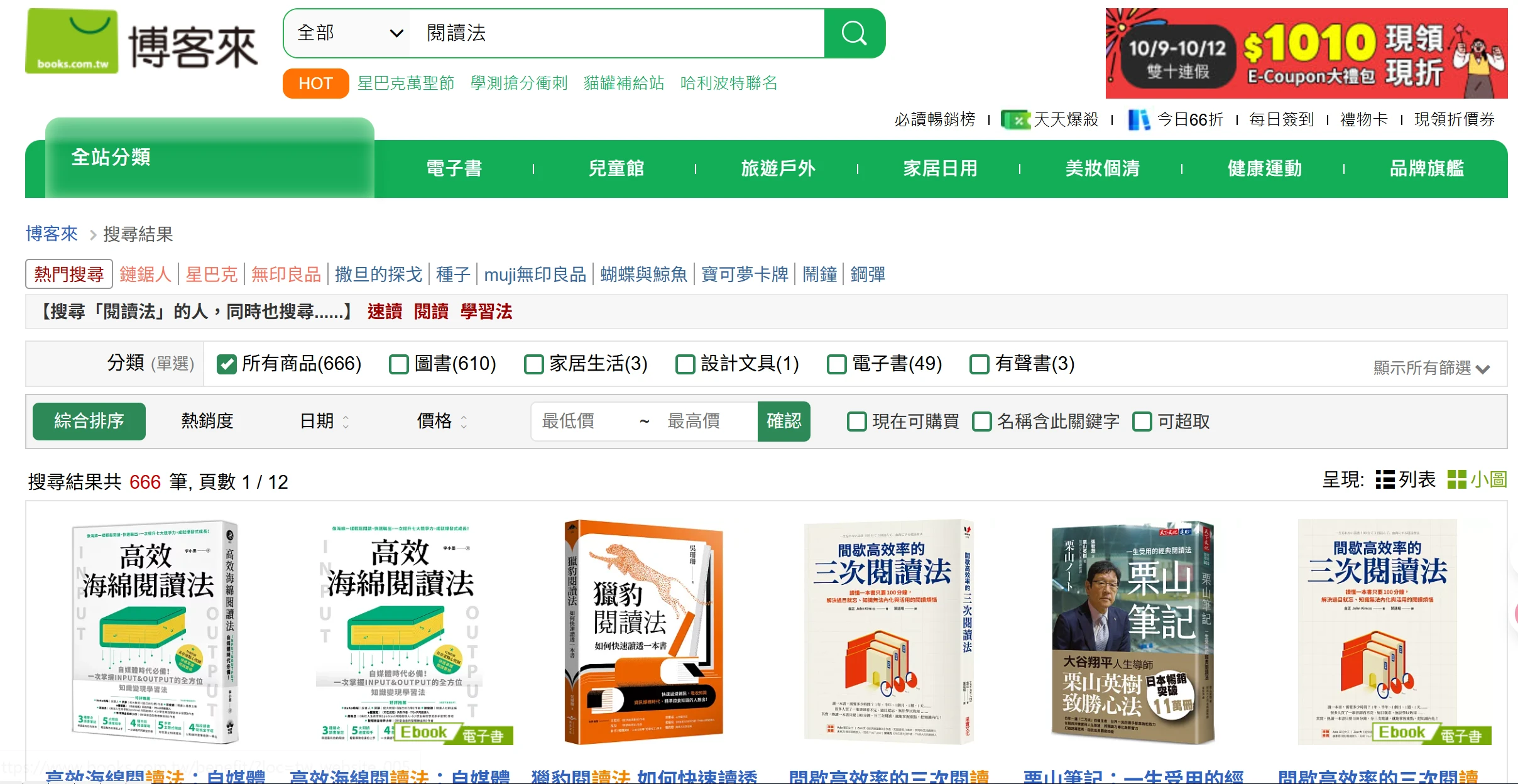The width and height of the screenshot is (1518, 784).
Task: Open the 學測搶分衝刺 hot link
Action: coord(519,83)
